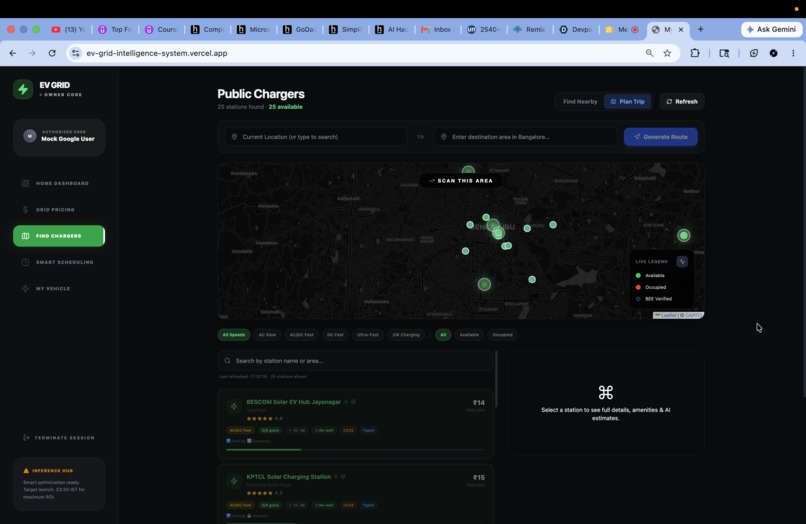Click the Smart Scheduling clock icon
This screenshot has height=524, width=806.
[25, 262]
